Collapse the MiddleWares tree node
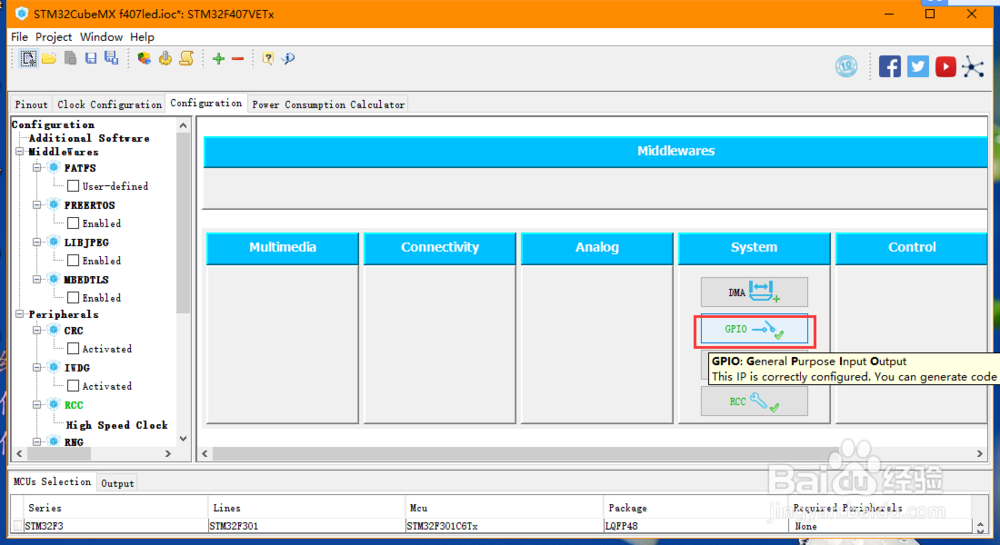 click(x=20, y=152)
